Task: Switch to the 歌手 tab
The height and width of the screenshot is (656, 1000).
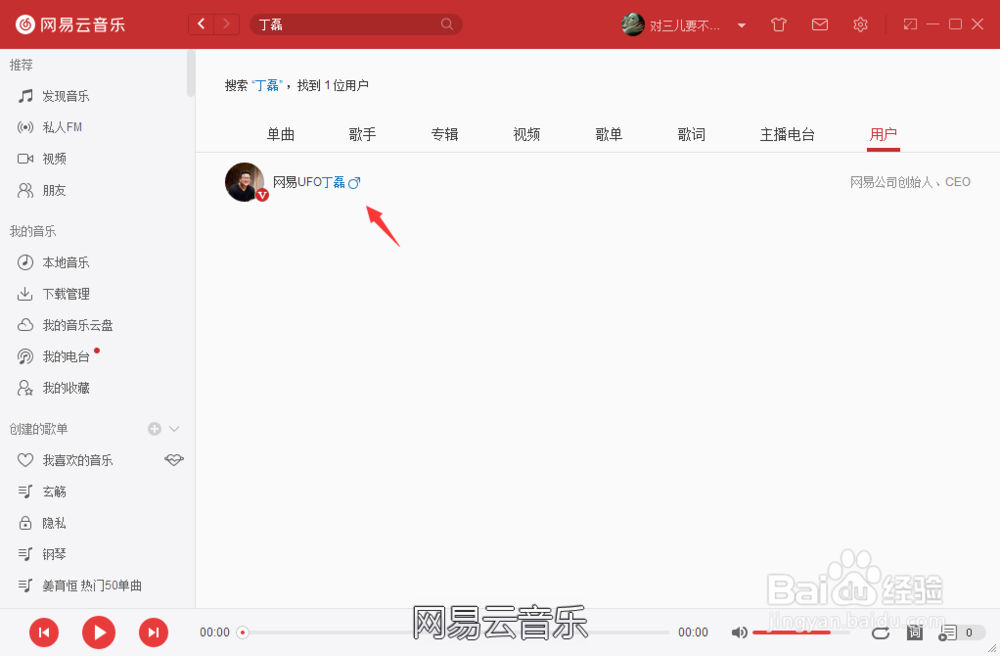Action: click(x=362, y=135)
